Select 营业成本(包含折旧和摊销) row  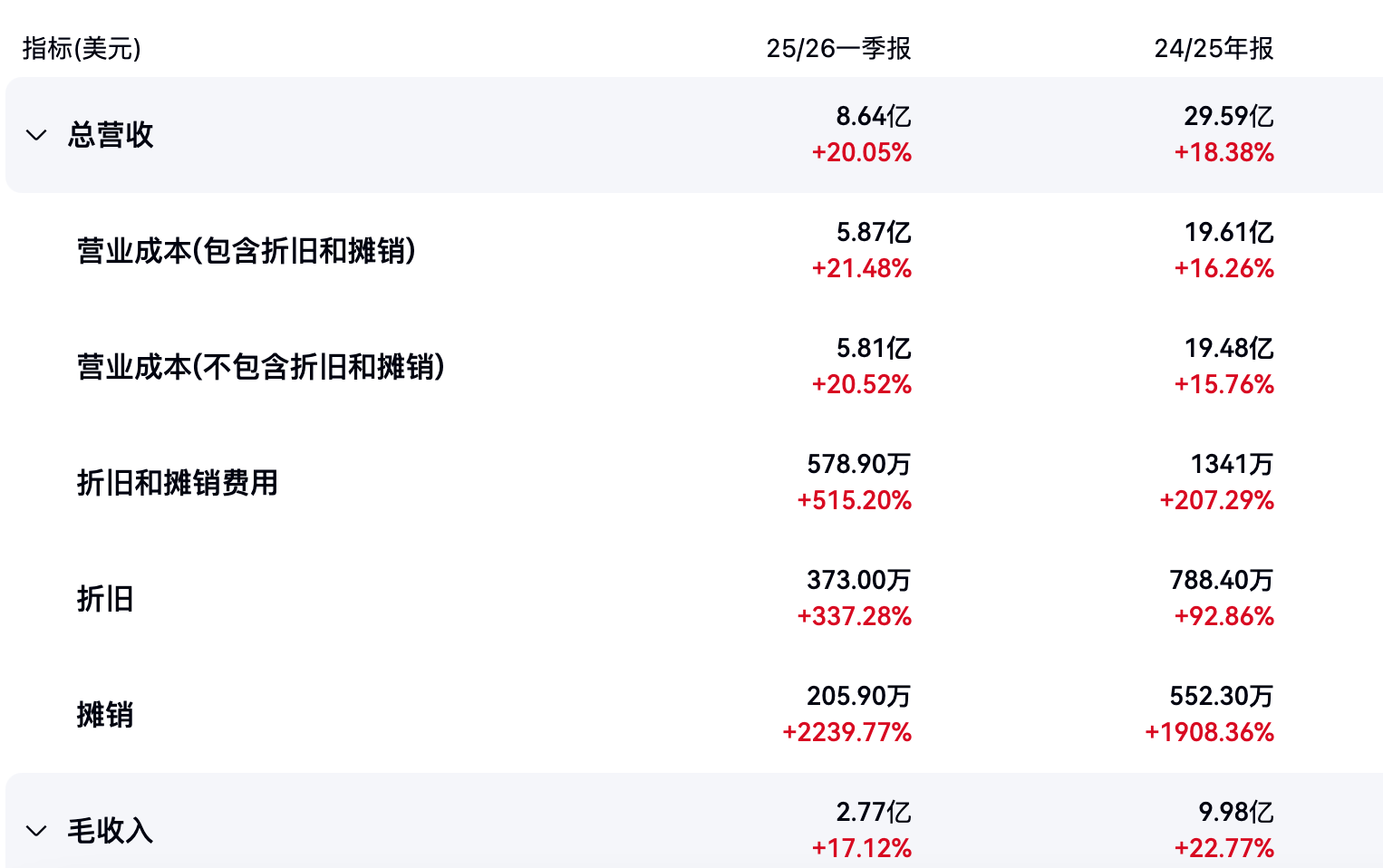point(247,251)
